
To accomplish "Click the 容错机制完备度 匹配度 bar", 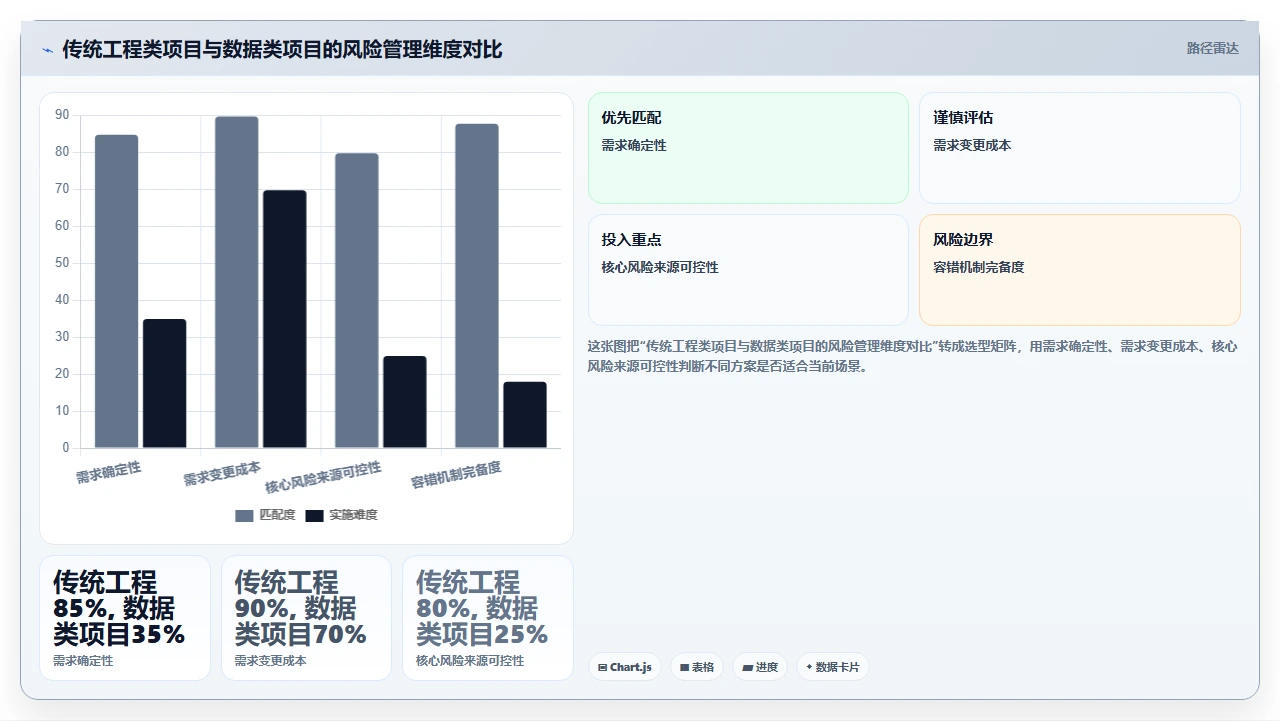I will [477, 286].
